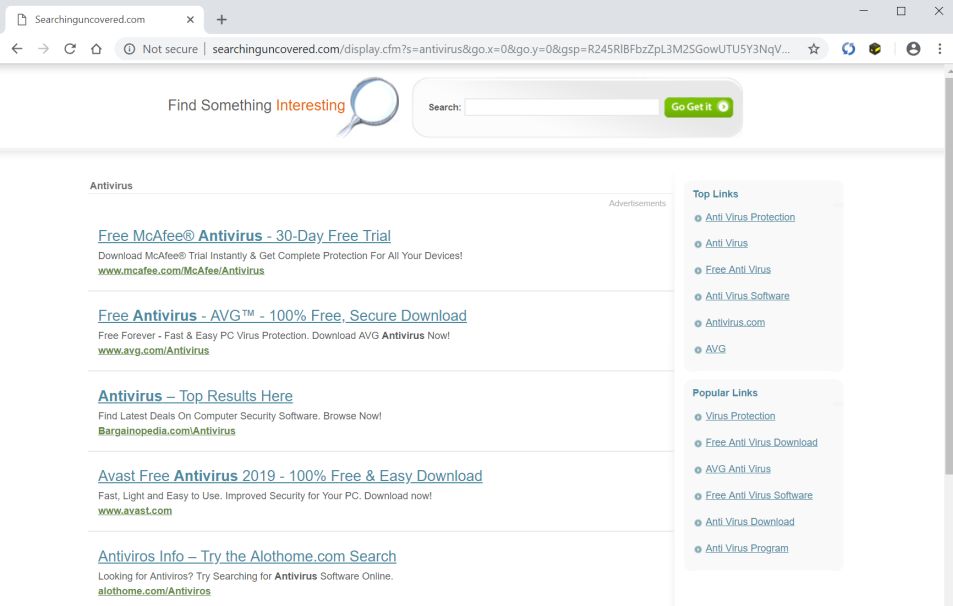
Task: Maximize the browser window
Action: click(x=901, y=11)
